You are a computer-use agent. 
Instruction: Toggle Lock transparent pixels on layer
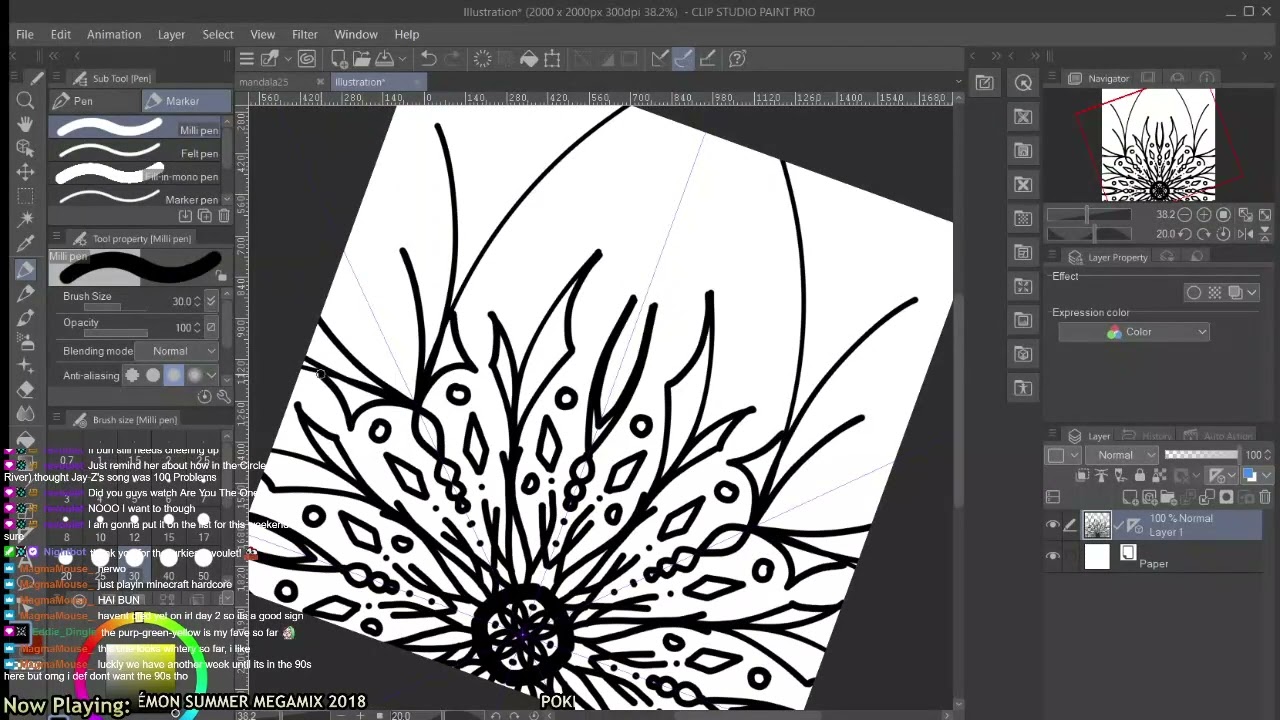1158,476
